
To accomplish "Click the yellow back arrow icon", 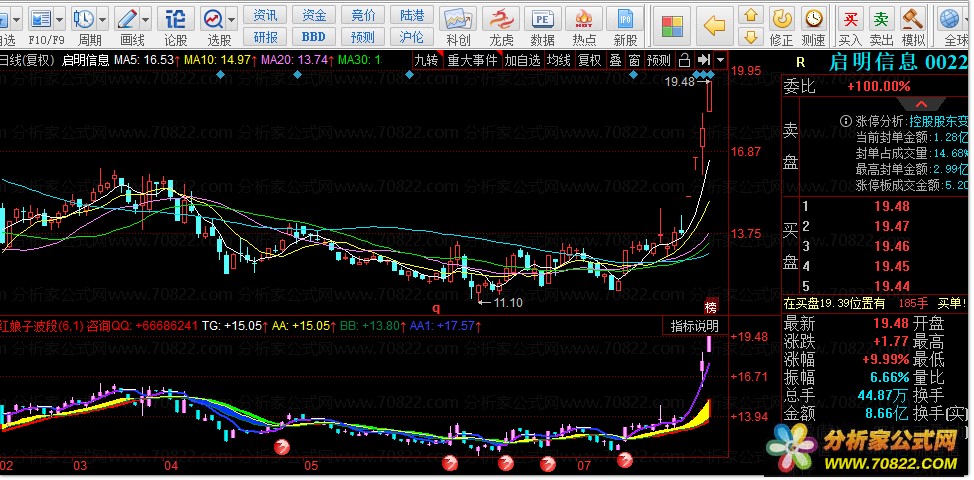I will pyautogui.click(x=714, y=26).
